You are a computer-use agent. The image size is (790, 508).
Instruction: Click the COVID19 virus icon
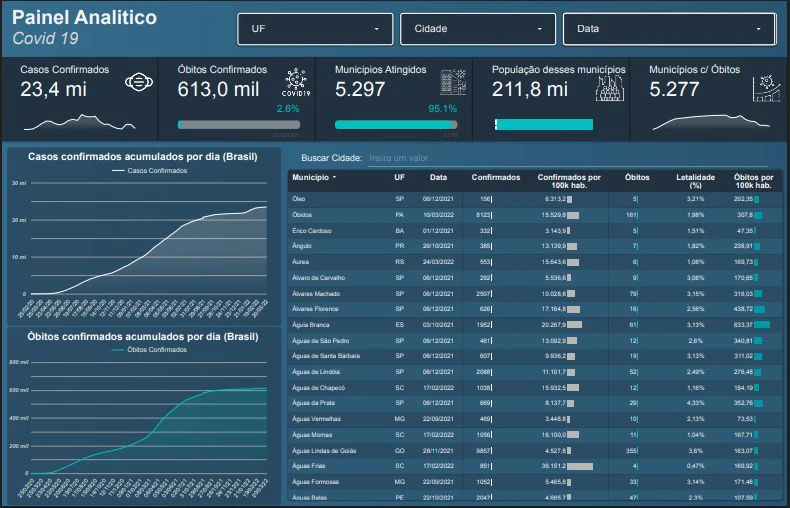[296, 83]
